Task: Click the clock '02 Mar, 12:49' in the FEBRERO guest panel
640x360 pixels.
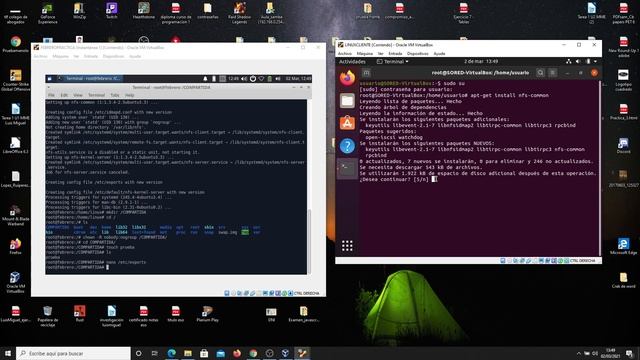Action: (x=298, y=78)
